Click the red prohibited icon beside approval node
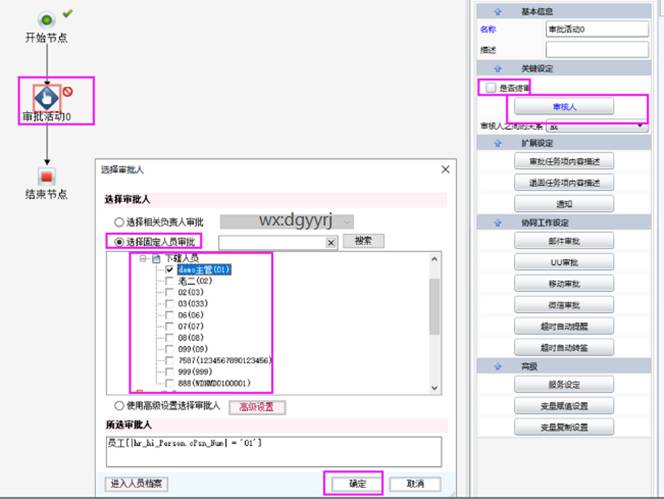This screenshot has width=664, height=499. [x=70, y=90]
